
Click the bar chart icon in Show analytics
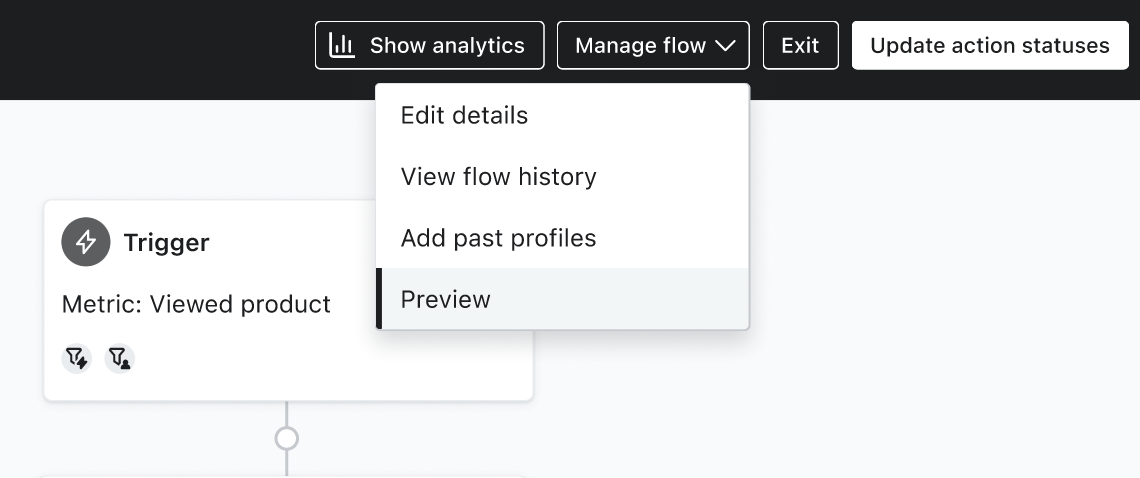pyautogui.click(x=342, y=45)
